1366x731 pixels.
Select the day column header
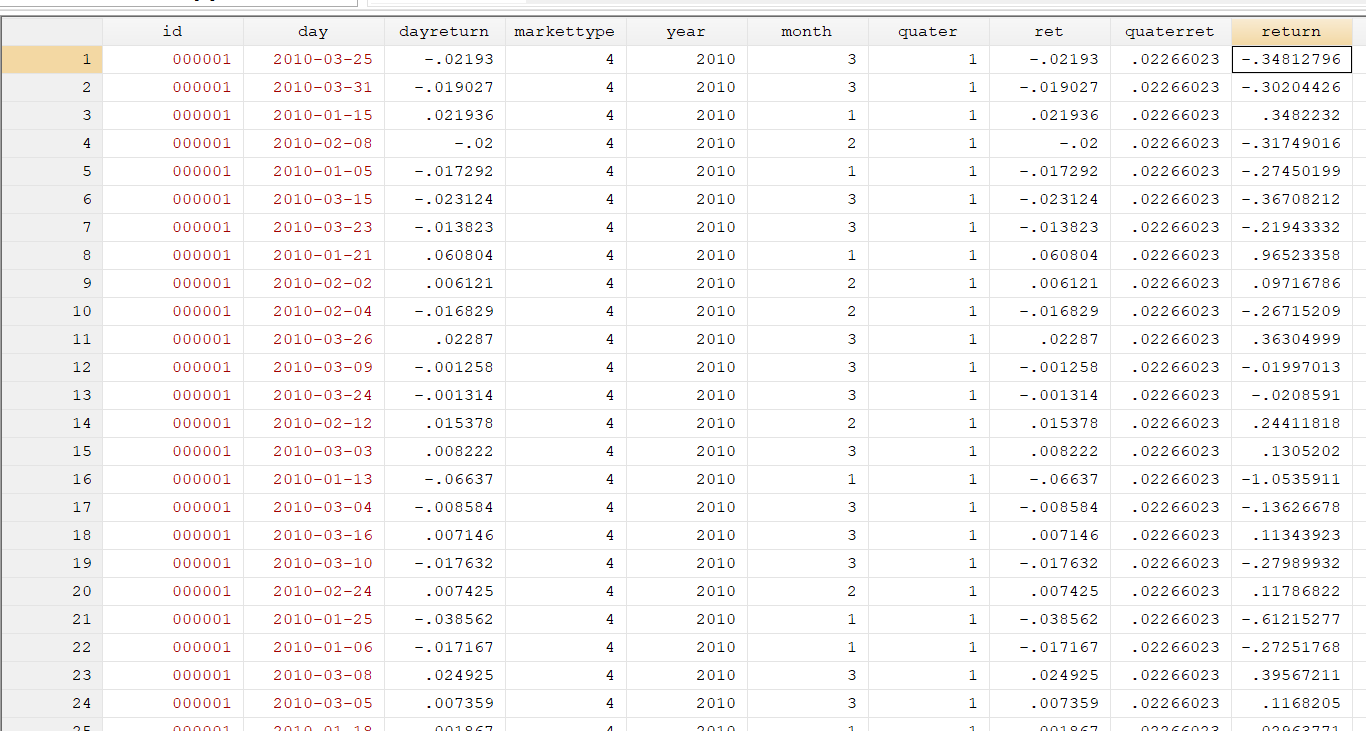[312, 31]
